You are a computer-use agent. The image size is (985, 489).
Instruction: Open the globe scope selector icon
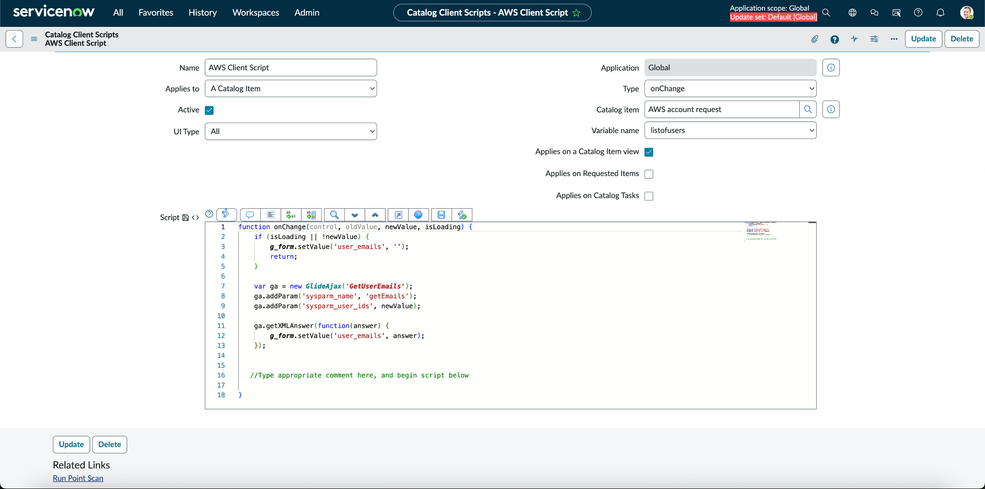[852, 13]
